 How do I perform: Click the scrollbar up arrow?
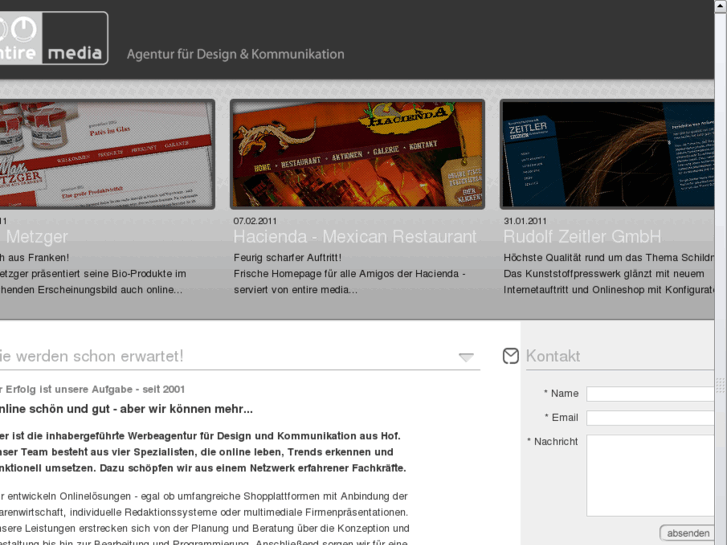[x=721, y=6]
